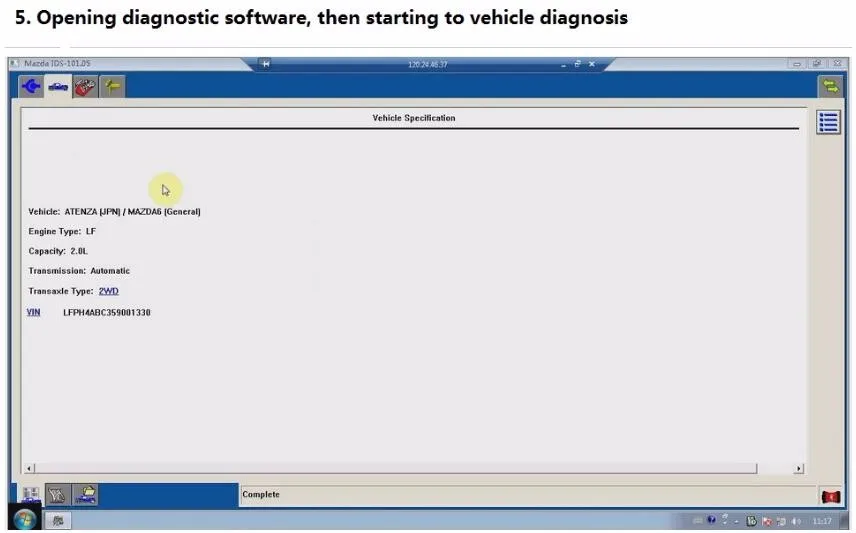
Task: Click the Transmission: Automatic text
Action: click(79, 271)
